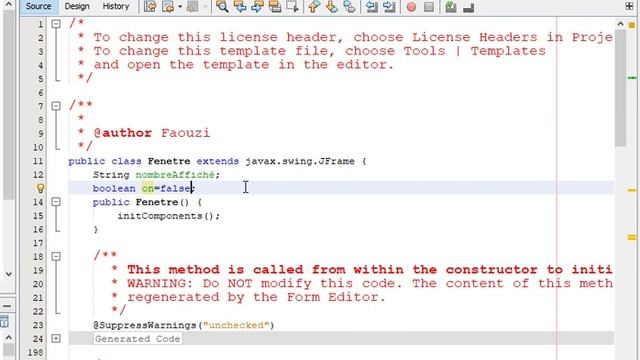This screenshot has width=640, height=360.
Task: Click the Generated Code folded block
Action: coord(138,339)
